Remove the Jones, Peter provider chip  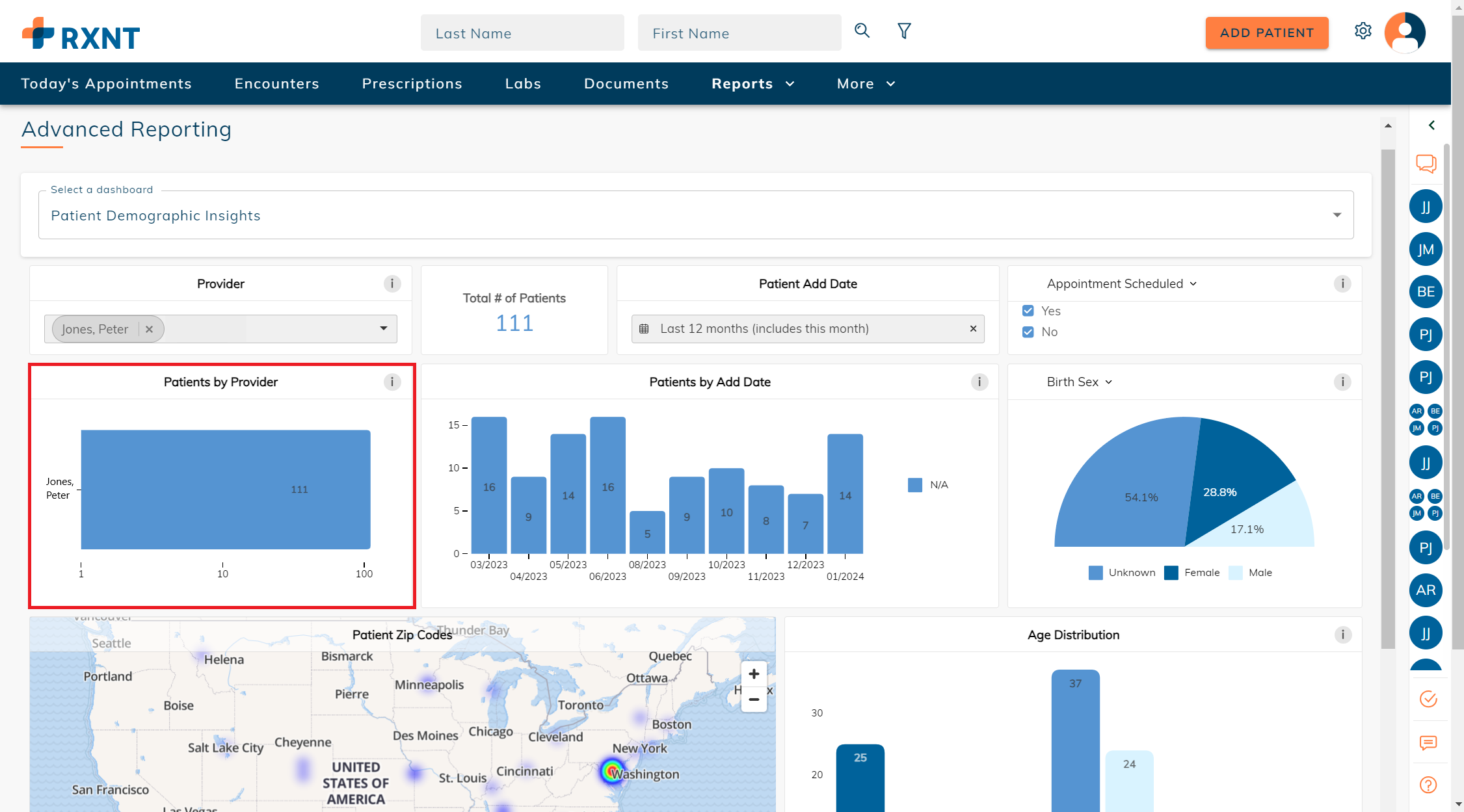pyautogui.click(x=150, y=329)
